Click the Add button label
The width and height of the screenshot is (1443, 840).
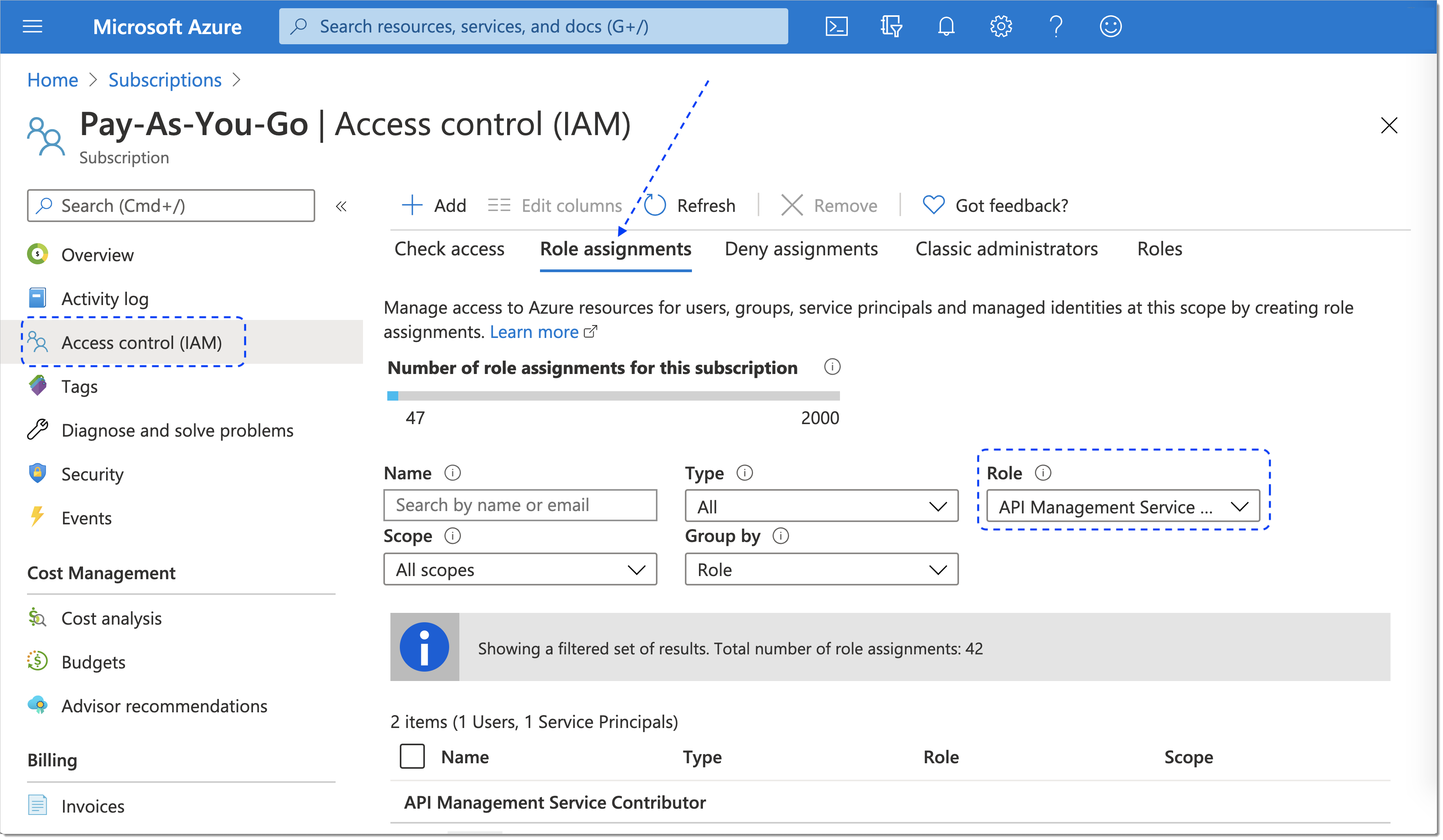[x=450, y=205]
